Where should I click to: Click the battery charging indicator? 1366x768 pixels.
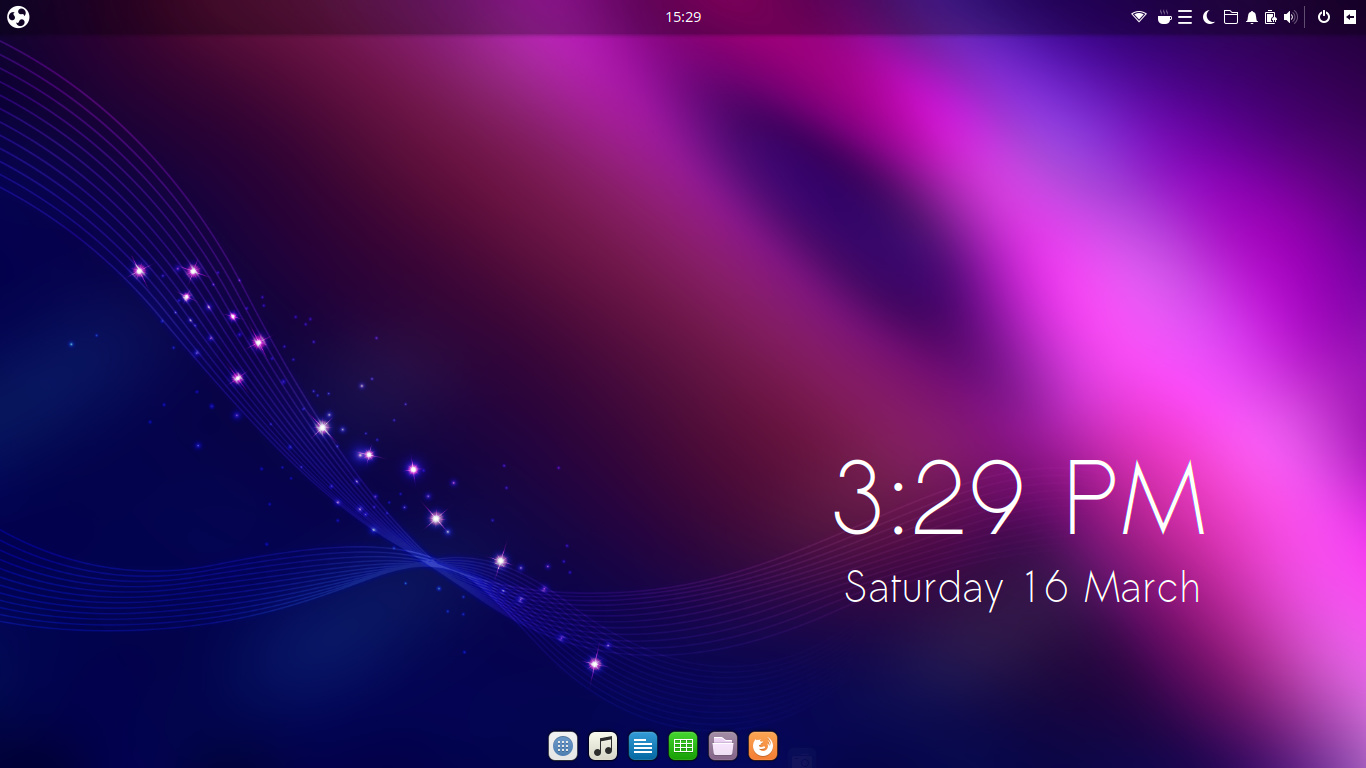(x=1270, y=17)
